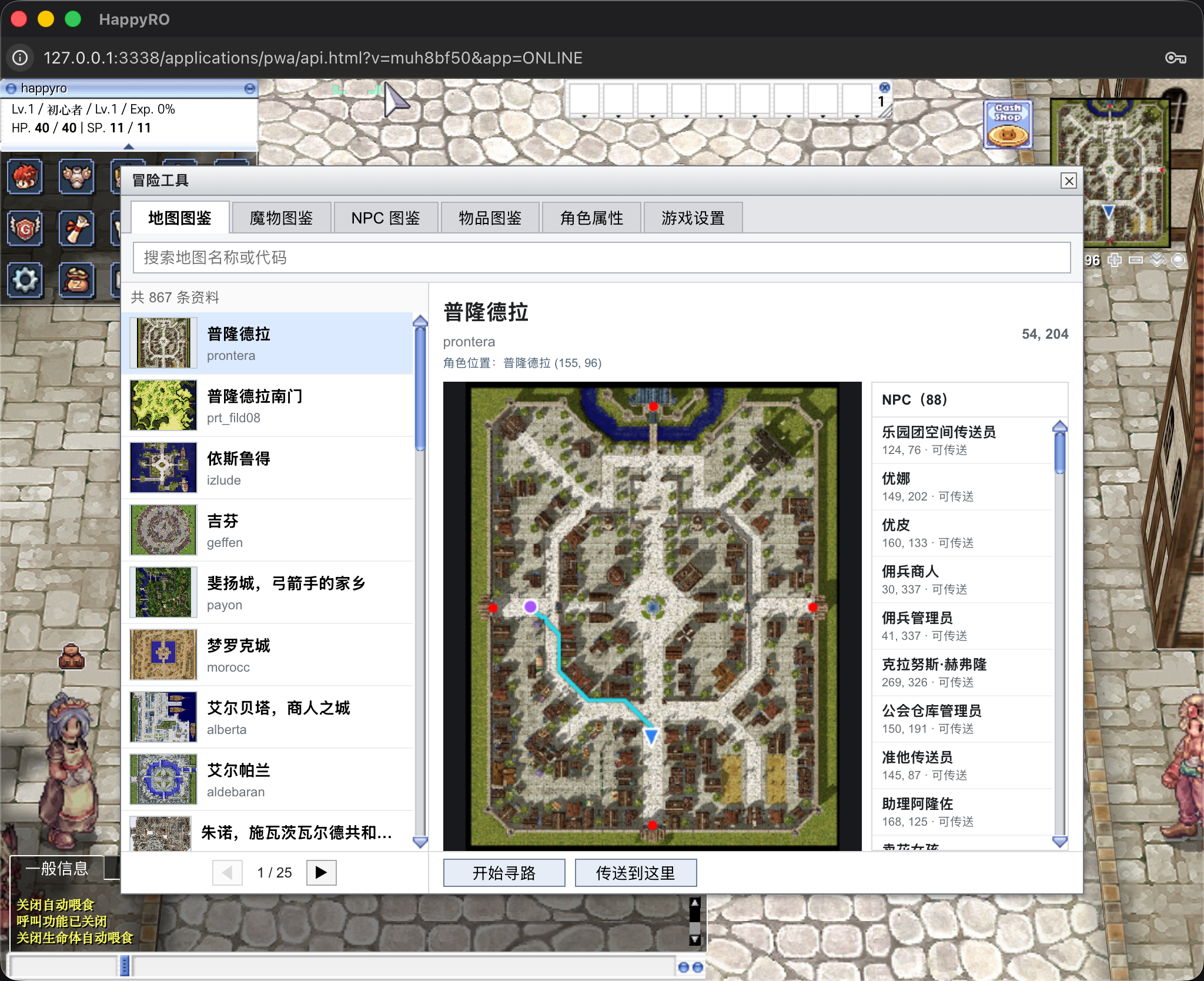Click the chat log scroll-down arrow
The height and width of the screenshot is (981, 1204).
(x=695, y=939)
